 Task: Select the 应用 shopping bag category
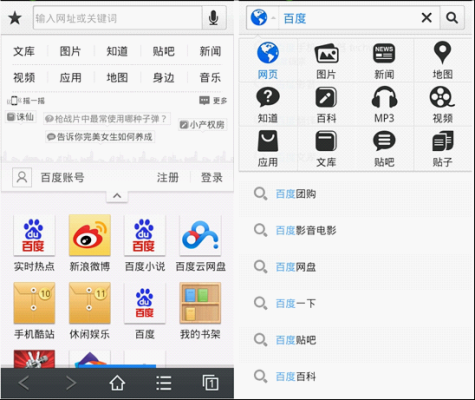pyautogui.click(x=268, y=149)
